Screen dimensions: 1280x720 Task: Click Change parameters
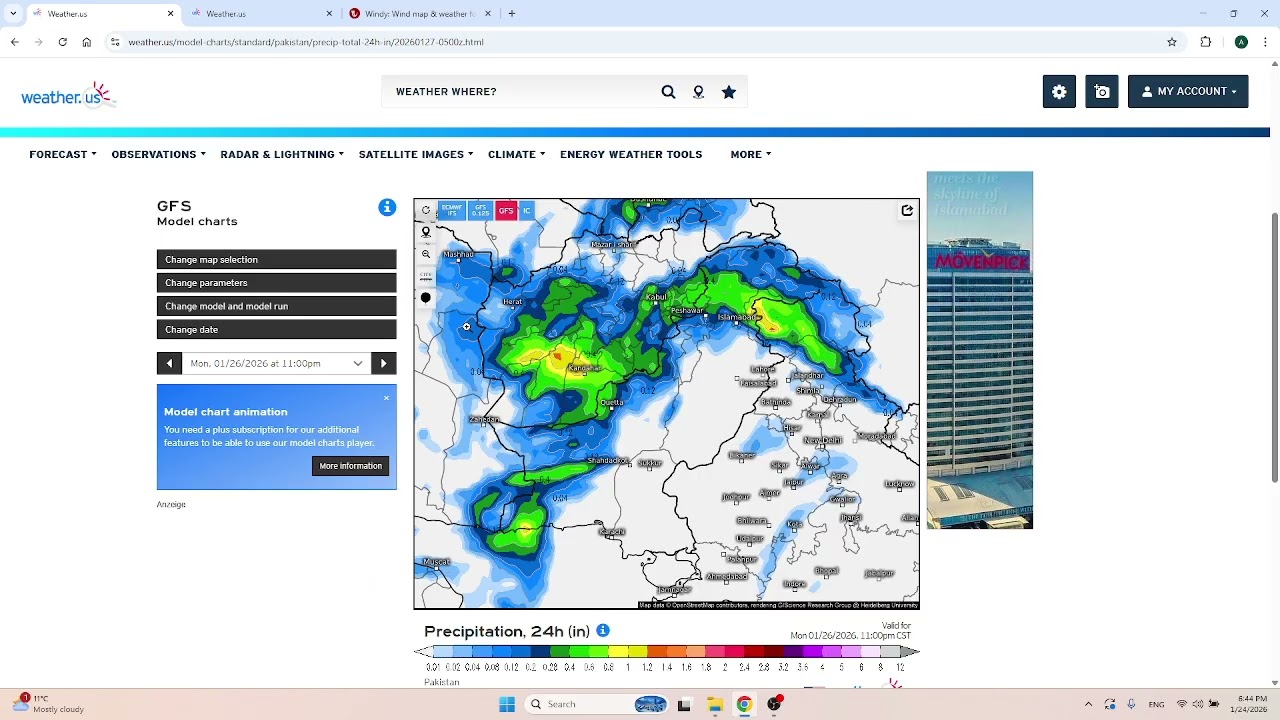pyautogui.click(x=276, y=283)
